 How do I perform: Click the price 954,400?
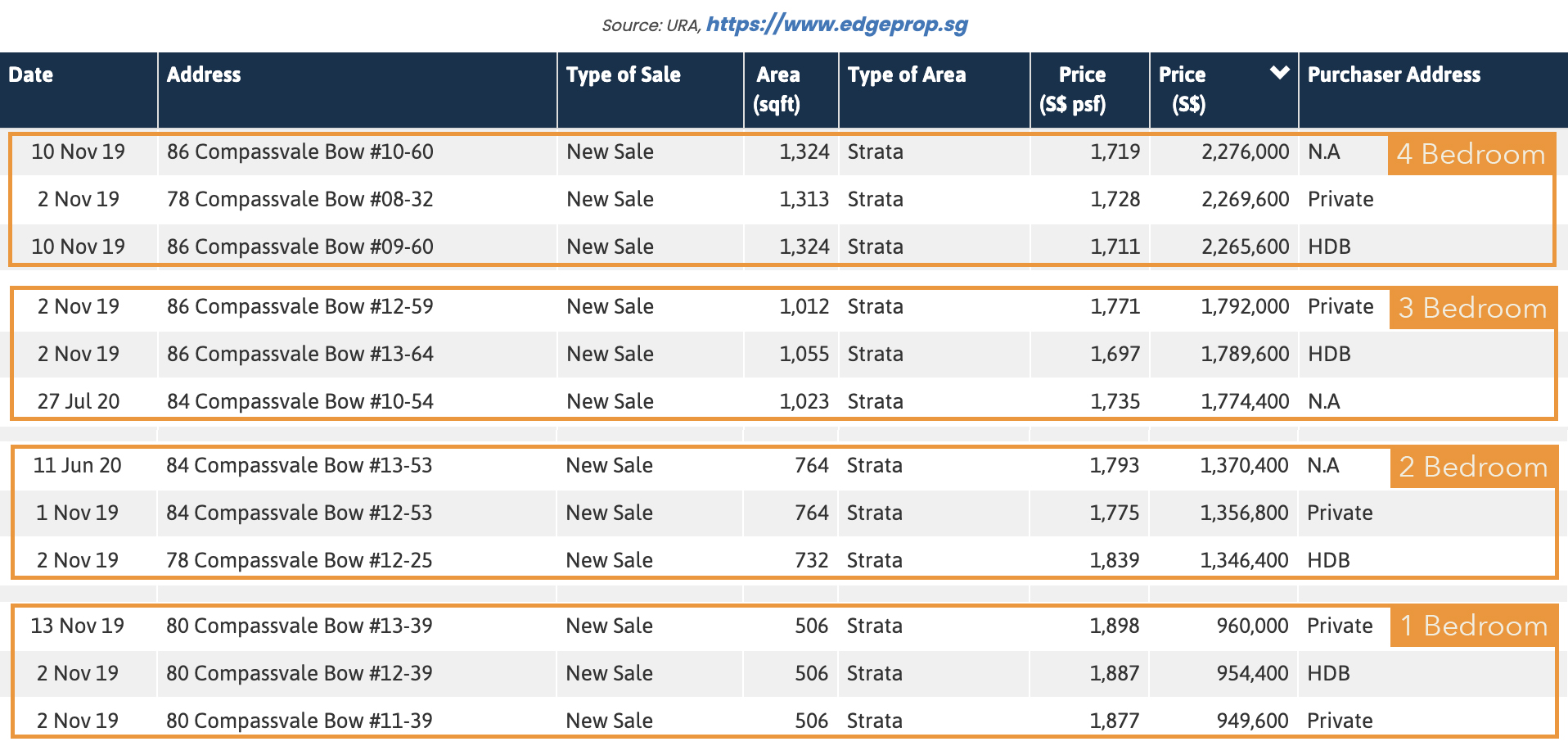tap(1252, 673)
